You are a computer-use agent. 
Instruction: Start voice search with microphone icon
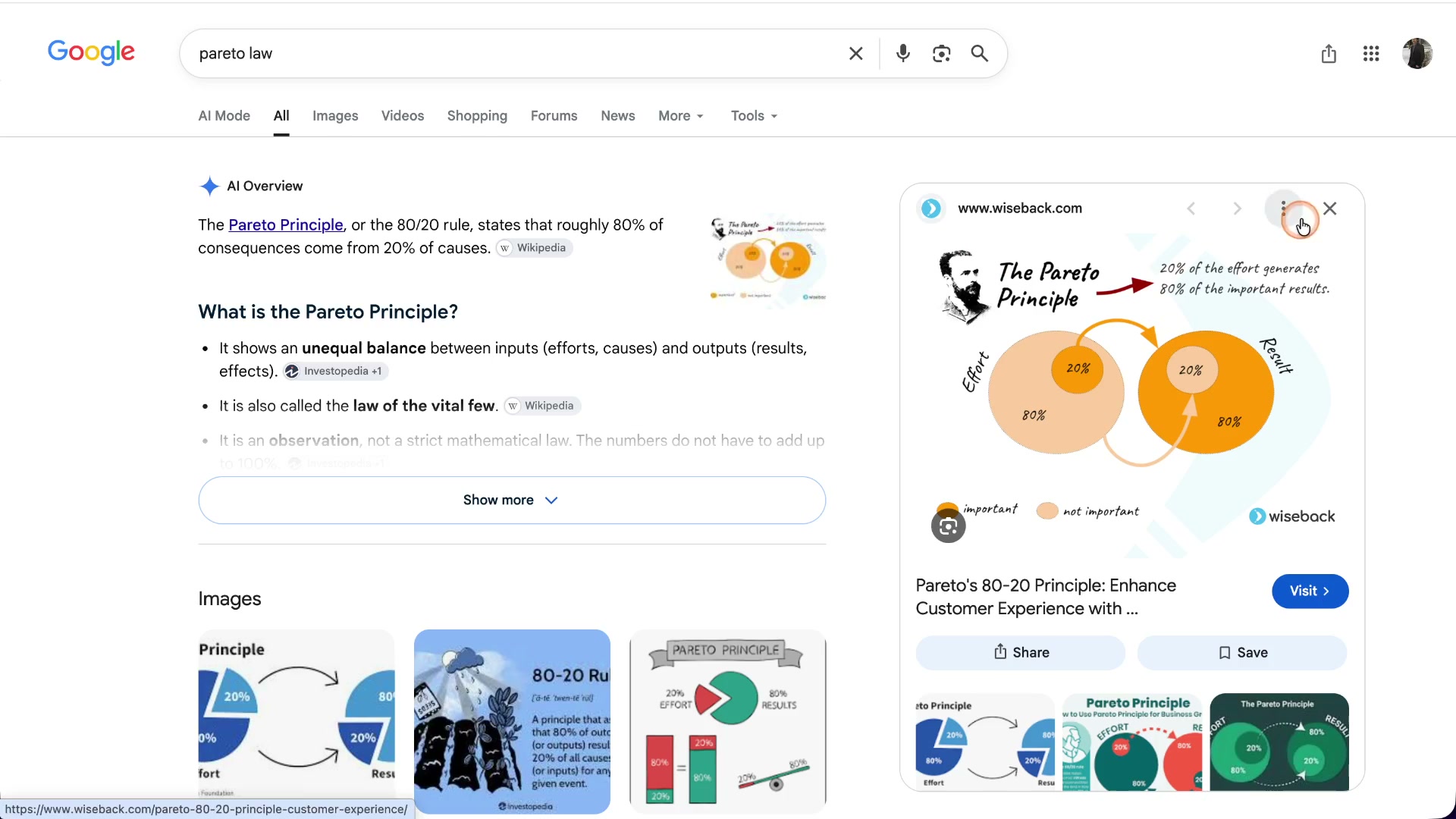(902, 54)
